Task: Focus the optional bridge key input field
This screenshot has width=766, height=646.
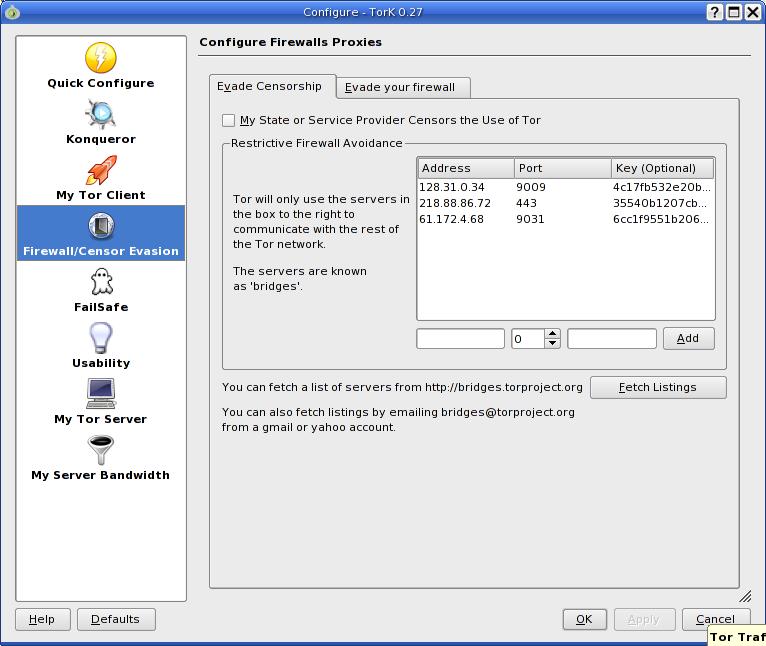Action: tap(612, 339)
